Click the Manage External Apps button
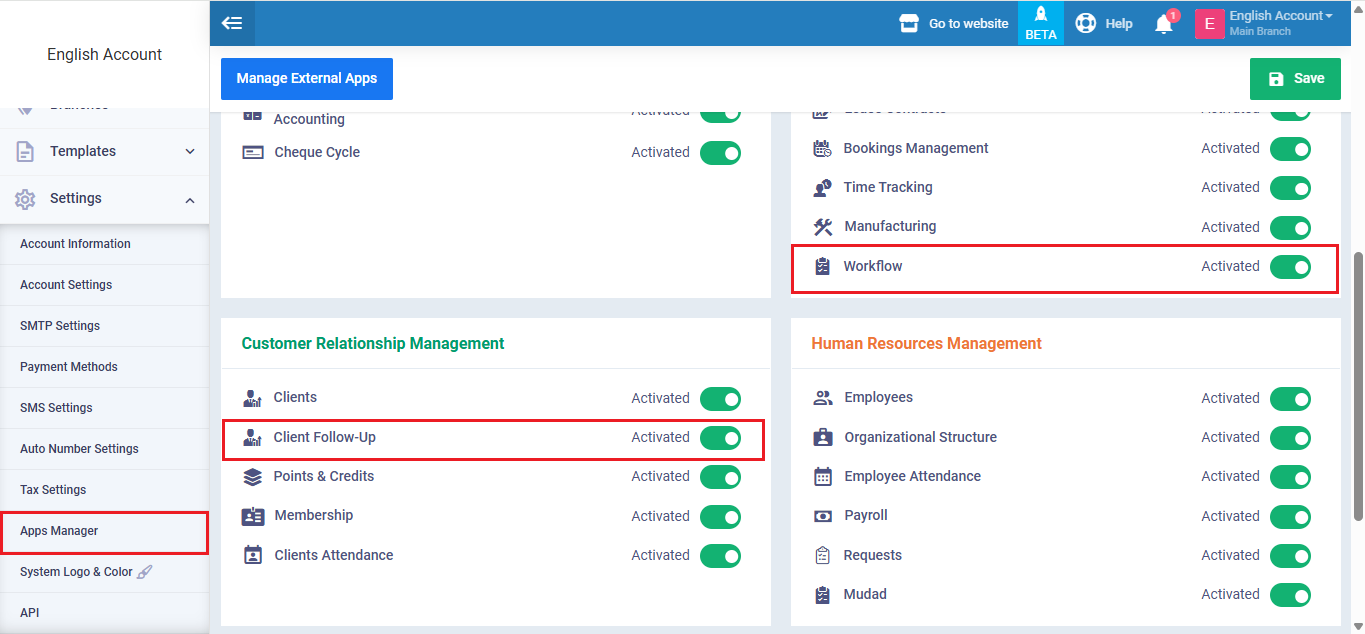 pyautogui.click(x=307, y=79)
